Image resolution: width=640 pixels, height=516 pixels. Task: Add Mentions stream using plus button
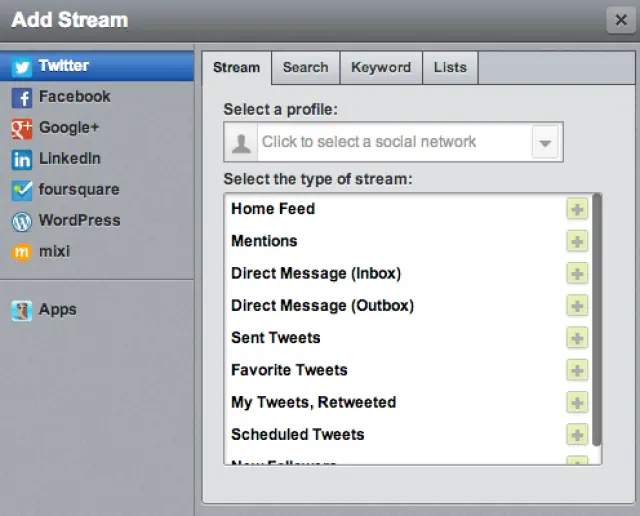[577, 241]
